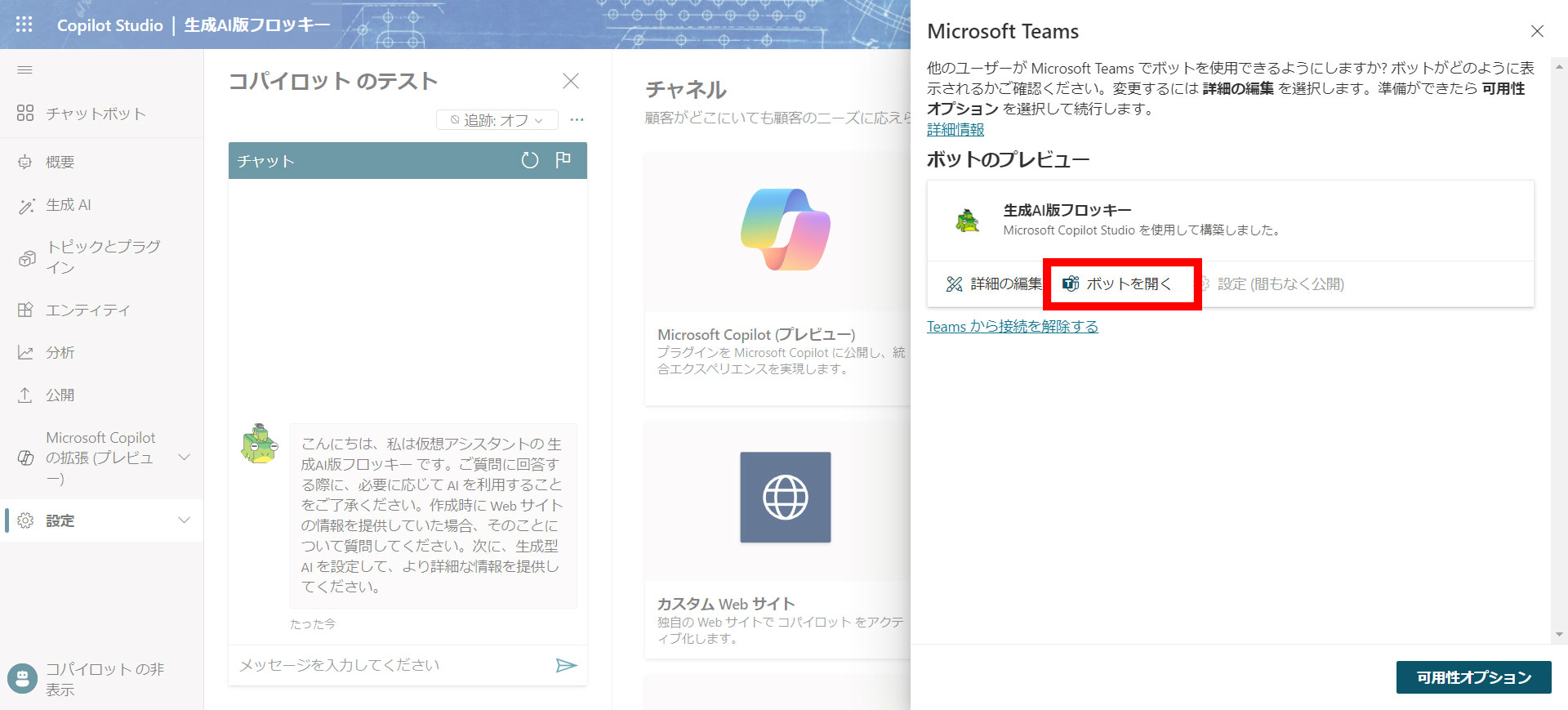
Task: Click the Microsoft Copilot の拡張 icon
Action: (x=25, y=458)
